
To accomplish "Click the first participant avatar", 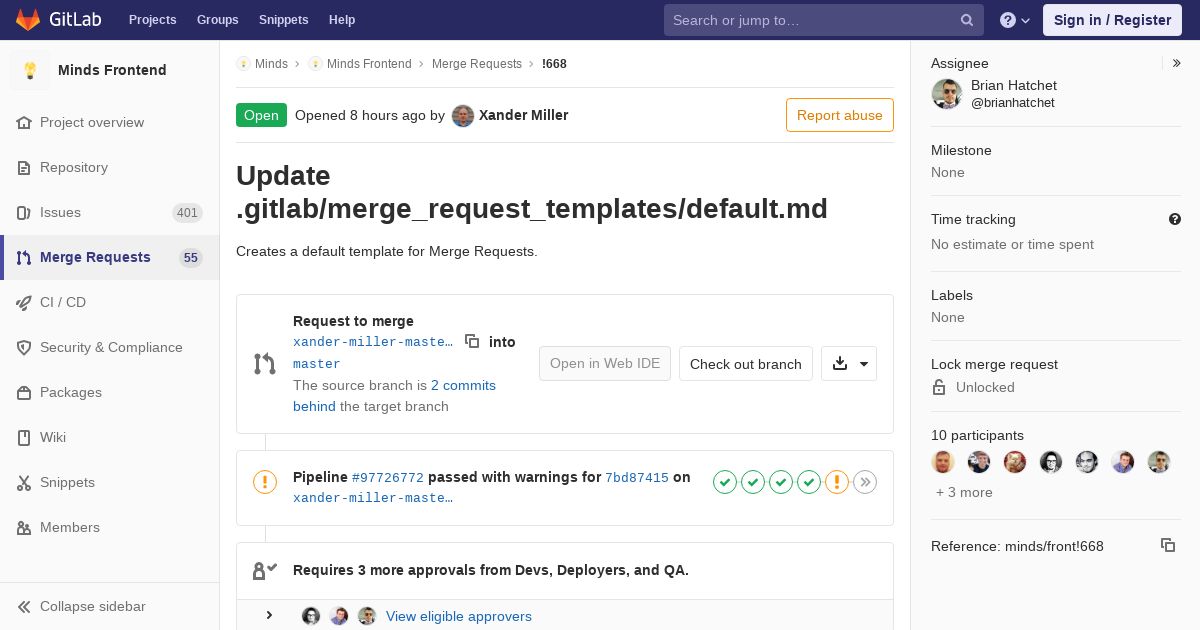I will 943,462.
